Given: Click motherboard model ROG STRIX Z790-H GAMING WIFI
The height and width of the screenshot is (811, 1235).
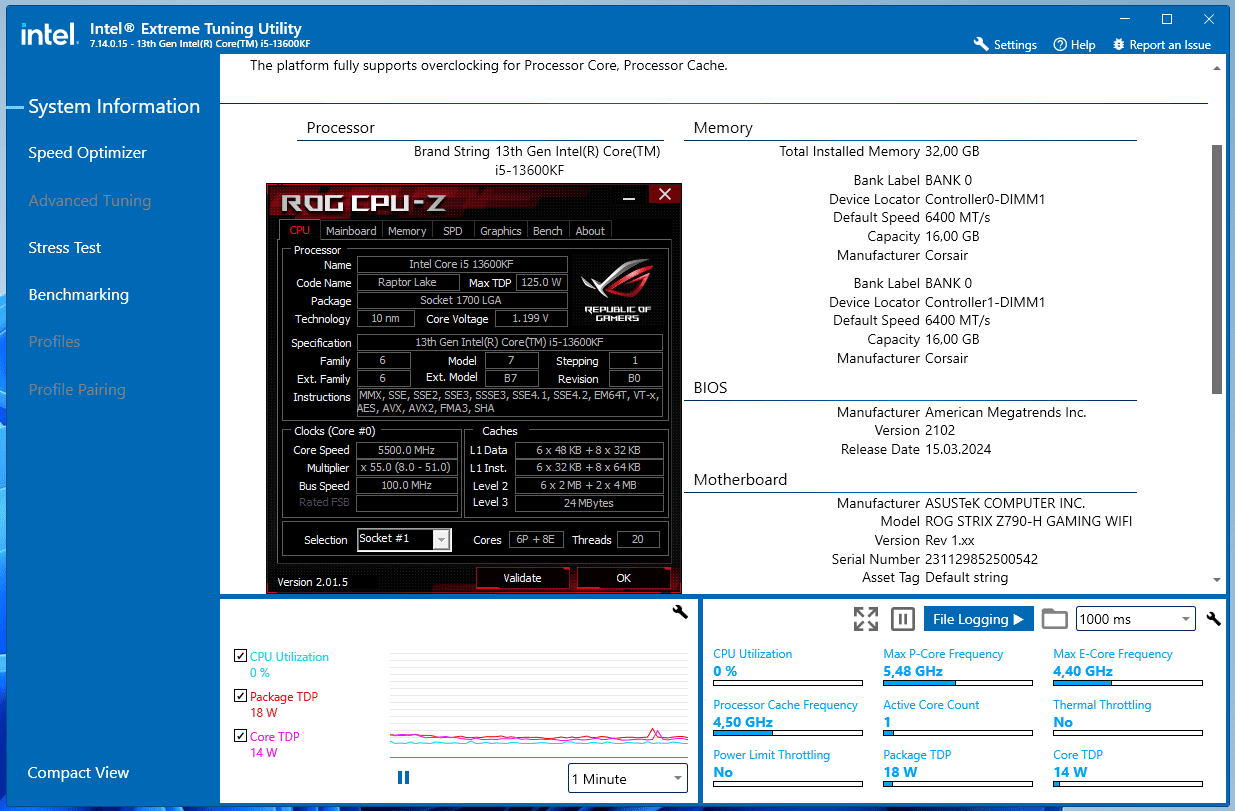Looking at the screenshot, I should pos(1029,521).
